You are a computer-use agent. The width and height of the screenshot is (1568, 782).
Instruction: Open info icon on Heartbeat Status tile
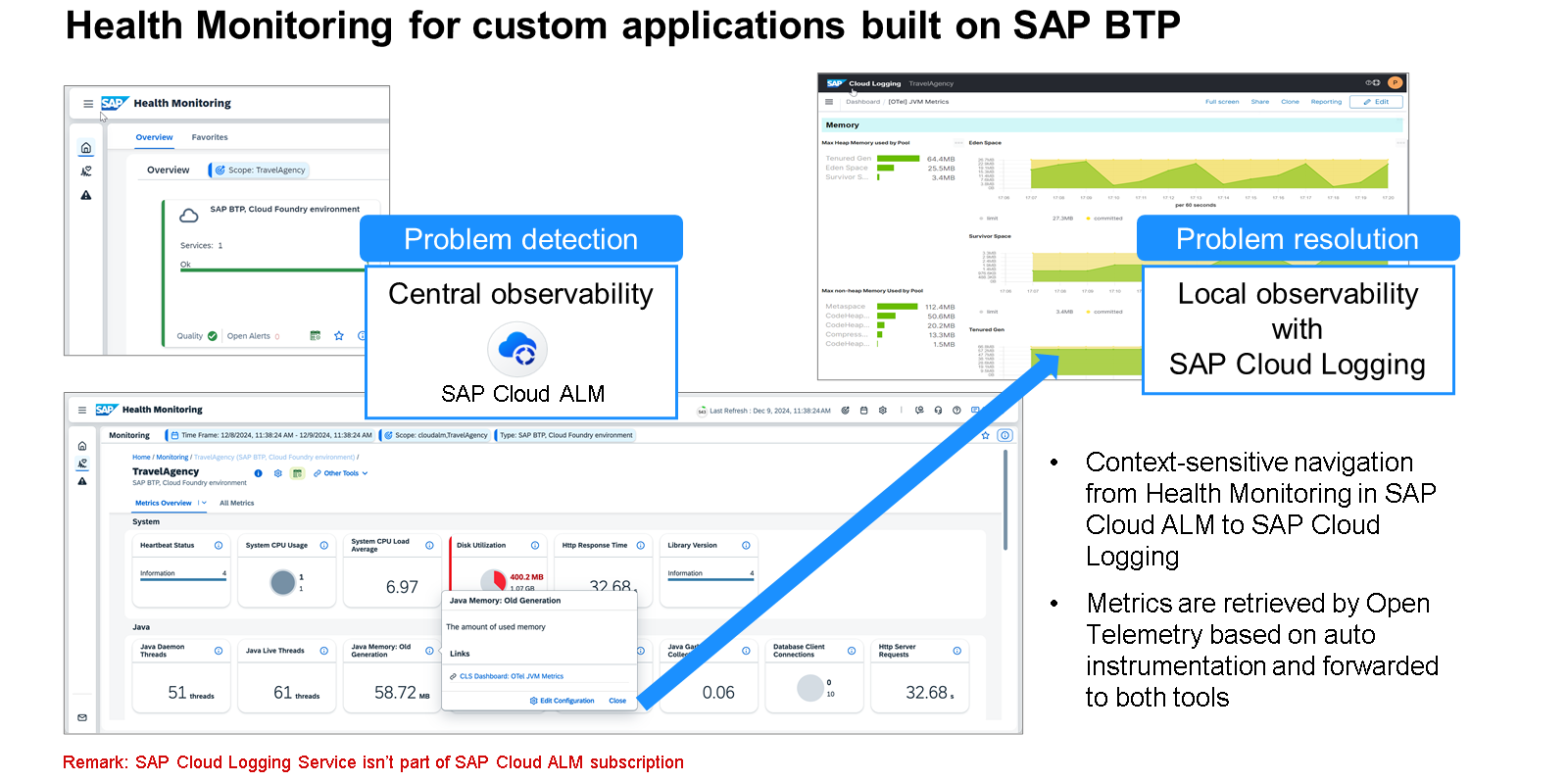(219, 546)
